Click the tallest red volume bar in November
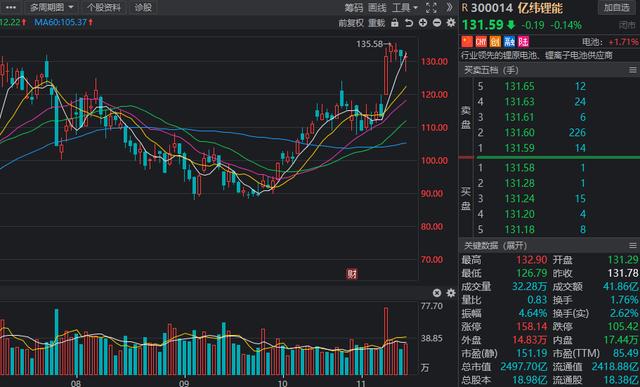The image size is (640, 387). click(386, 341)
